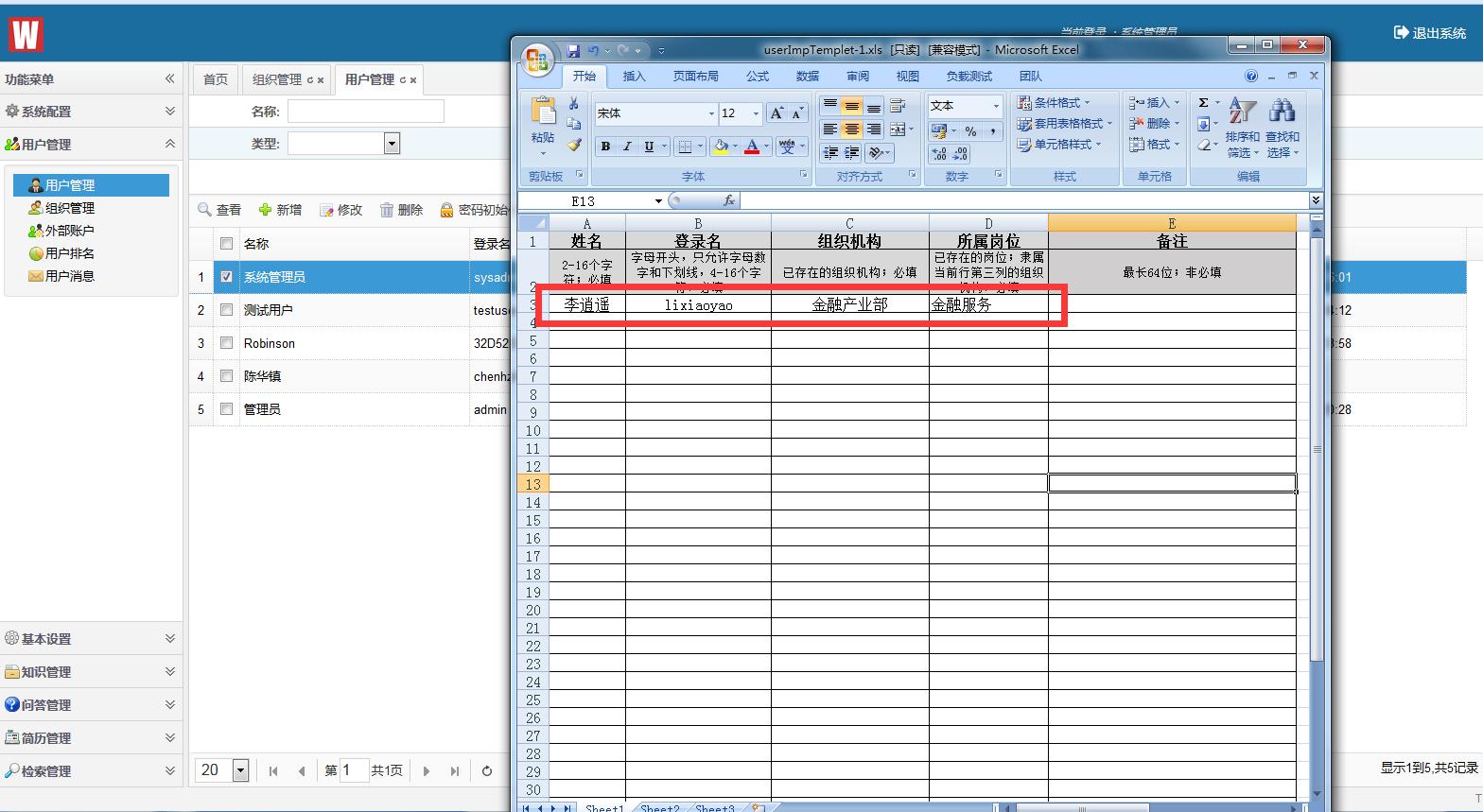The height and width of the screenshot is (812, 1483).
Task: Check the 陈华镇 row checkbox
Action: tap(226, 376)
